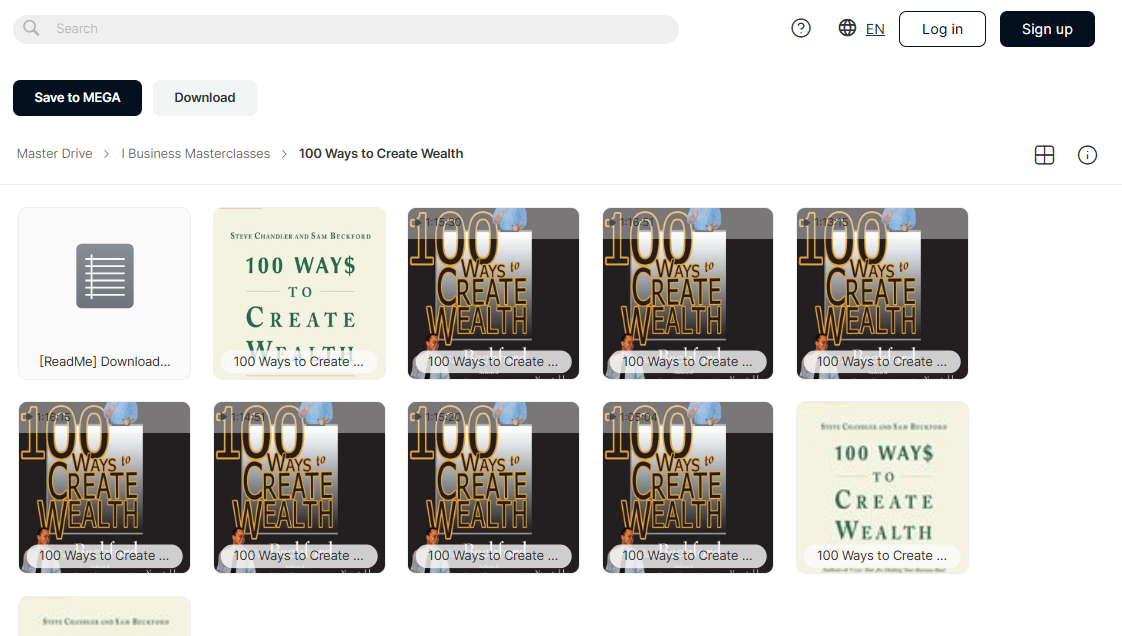
Task: Navigate to I Business Masterclasses breadcrumb
Action: (x=195, y=154)
